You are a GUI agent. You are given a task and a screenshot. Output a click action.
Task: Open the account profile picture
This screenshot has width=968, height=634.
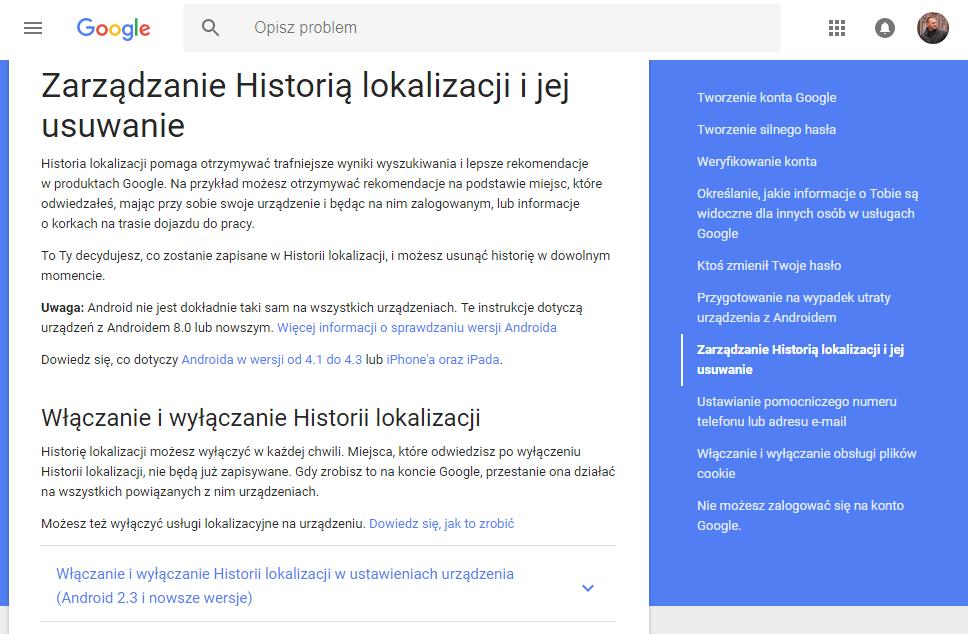click(x=932, y=28)
